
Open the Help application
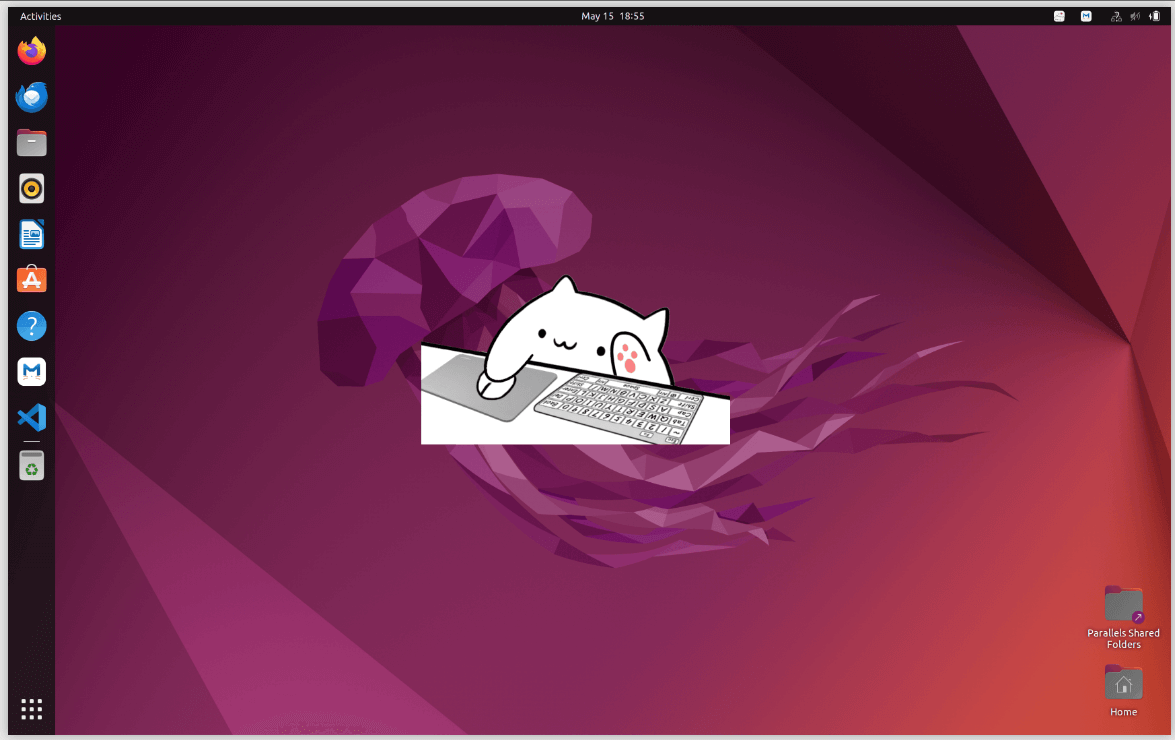(31, 326)
